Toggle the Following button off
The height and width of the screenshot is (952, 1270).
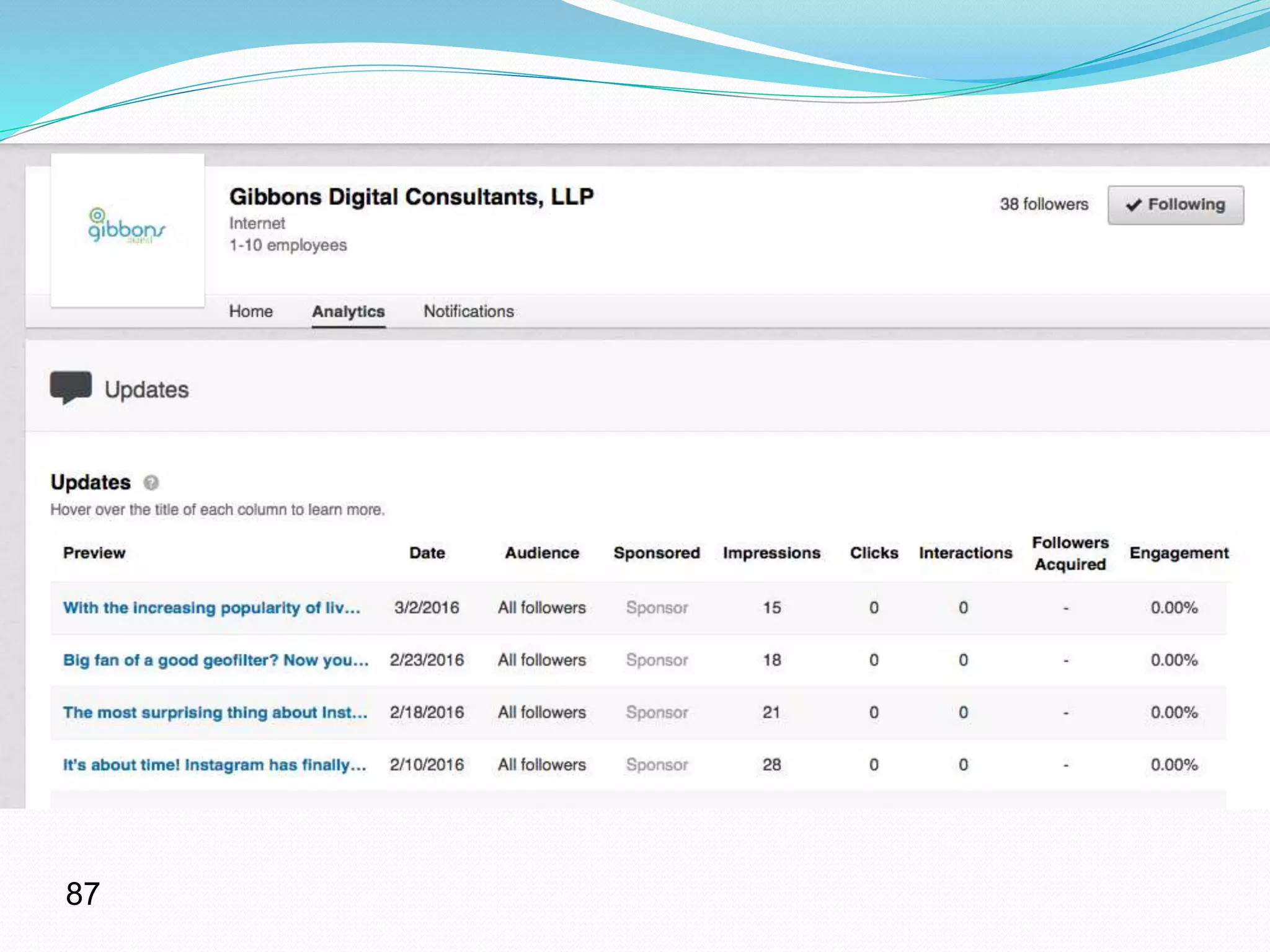[x=1175, y=205]
